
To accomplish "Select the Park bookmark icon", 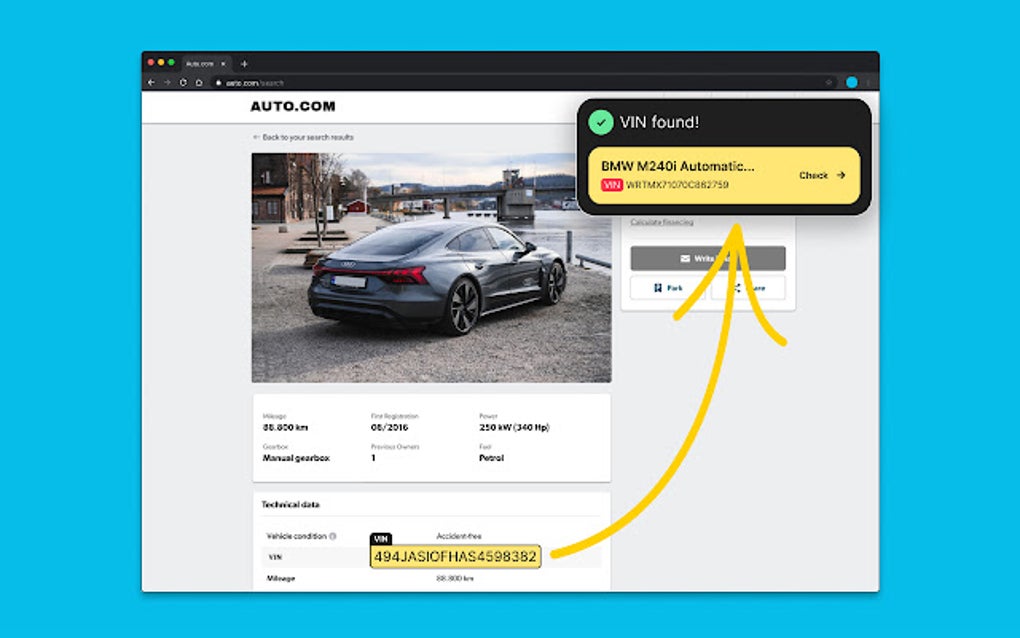I will click(x=658, y=288).
